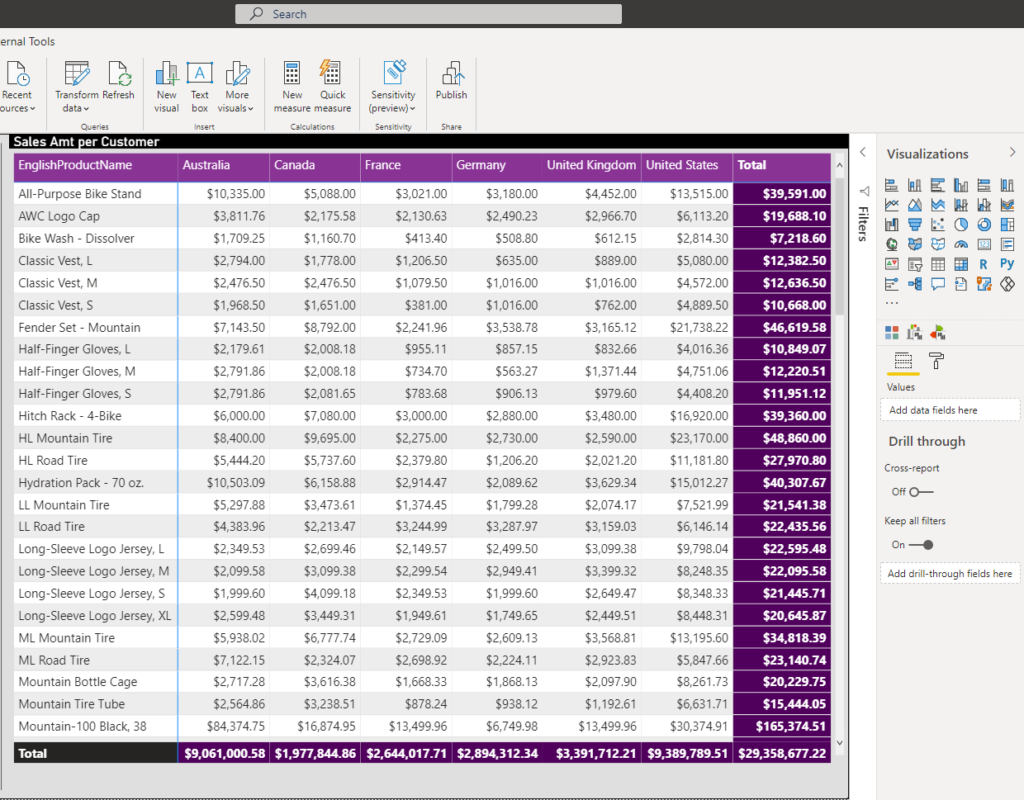Select the Pie chart visual
1024x800 pixels.
pos(961,225)
